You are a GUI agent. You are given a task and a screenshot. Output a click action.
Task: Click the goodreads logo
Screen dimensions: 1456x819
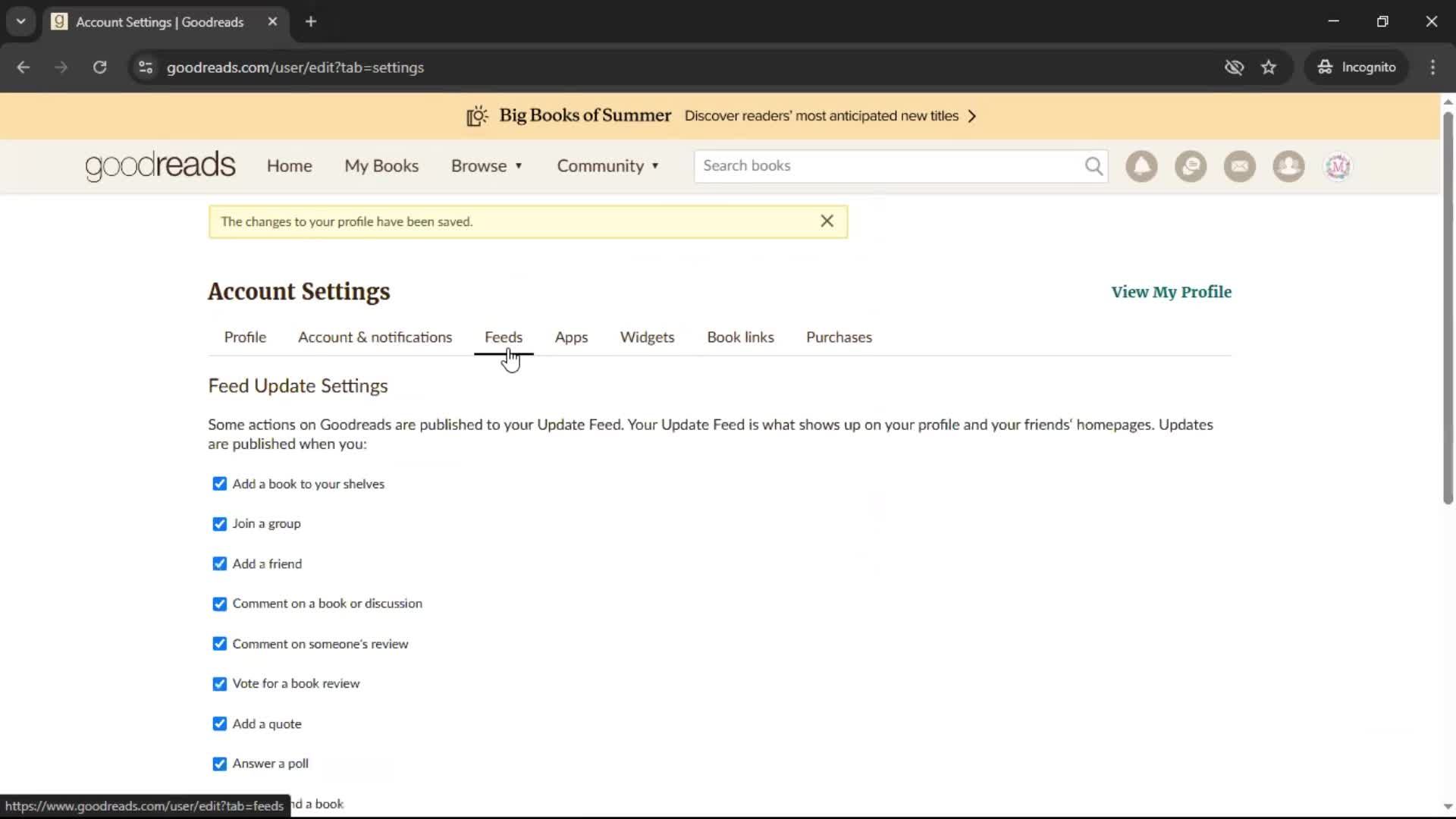(160, 166)
